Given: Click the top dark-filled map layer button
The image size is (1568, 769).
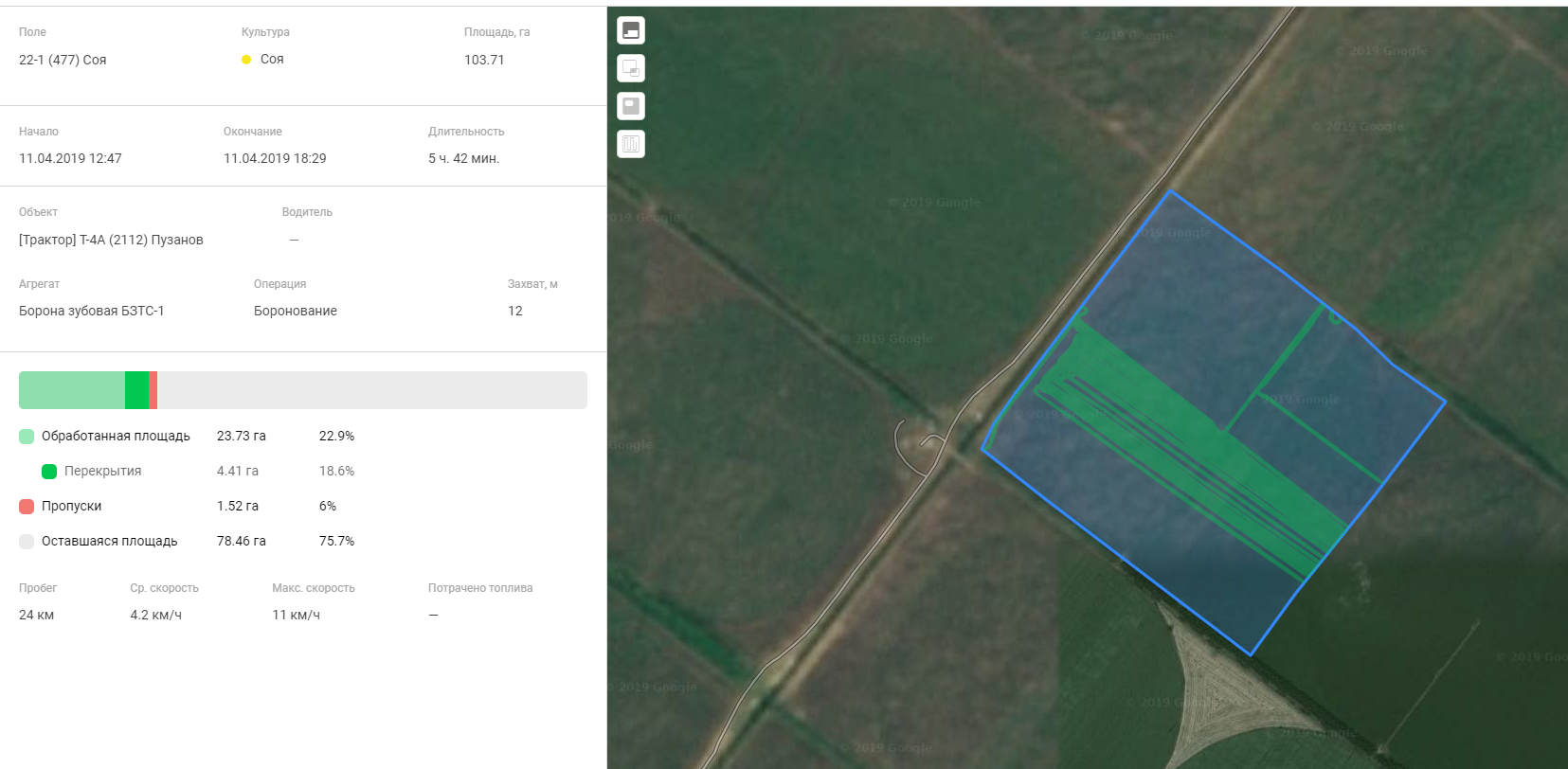Looking at the screenshot, I should coord(631,30).
